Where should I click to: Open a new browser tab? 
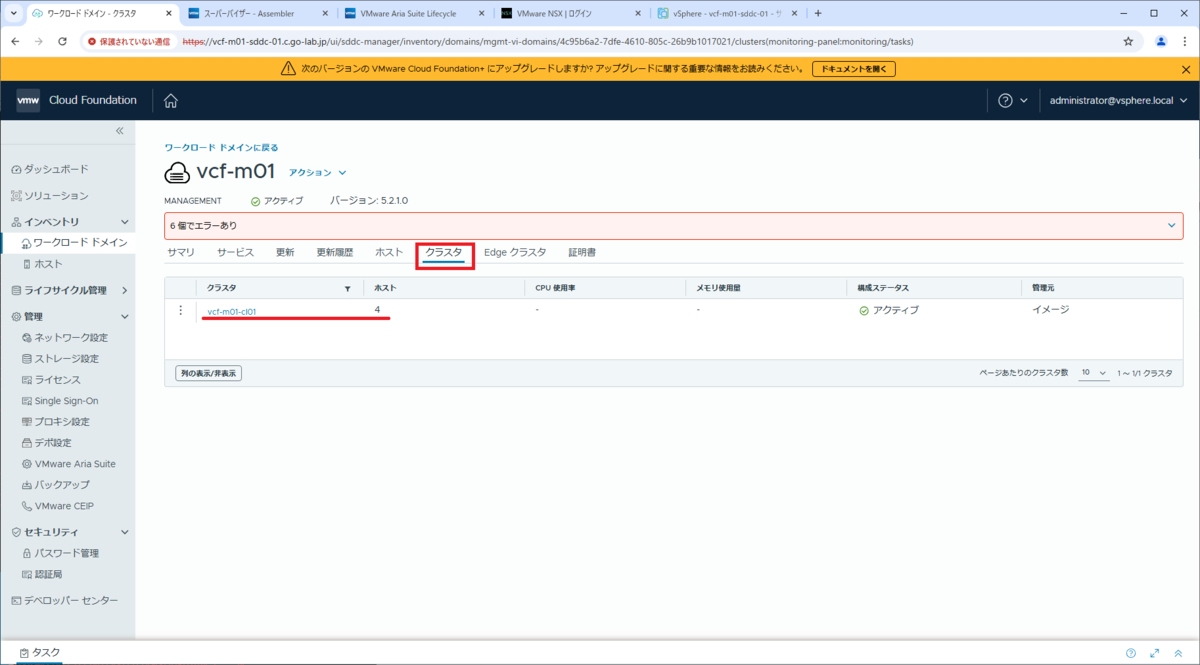point(818,14)
